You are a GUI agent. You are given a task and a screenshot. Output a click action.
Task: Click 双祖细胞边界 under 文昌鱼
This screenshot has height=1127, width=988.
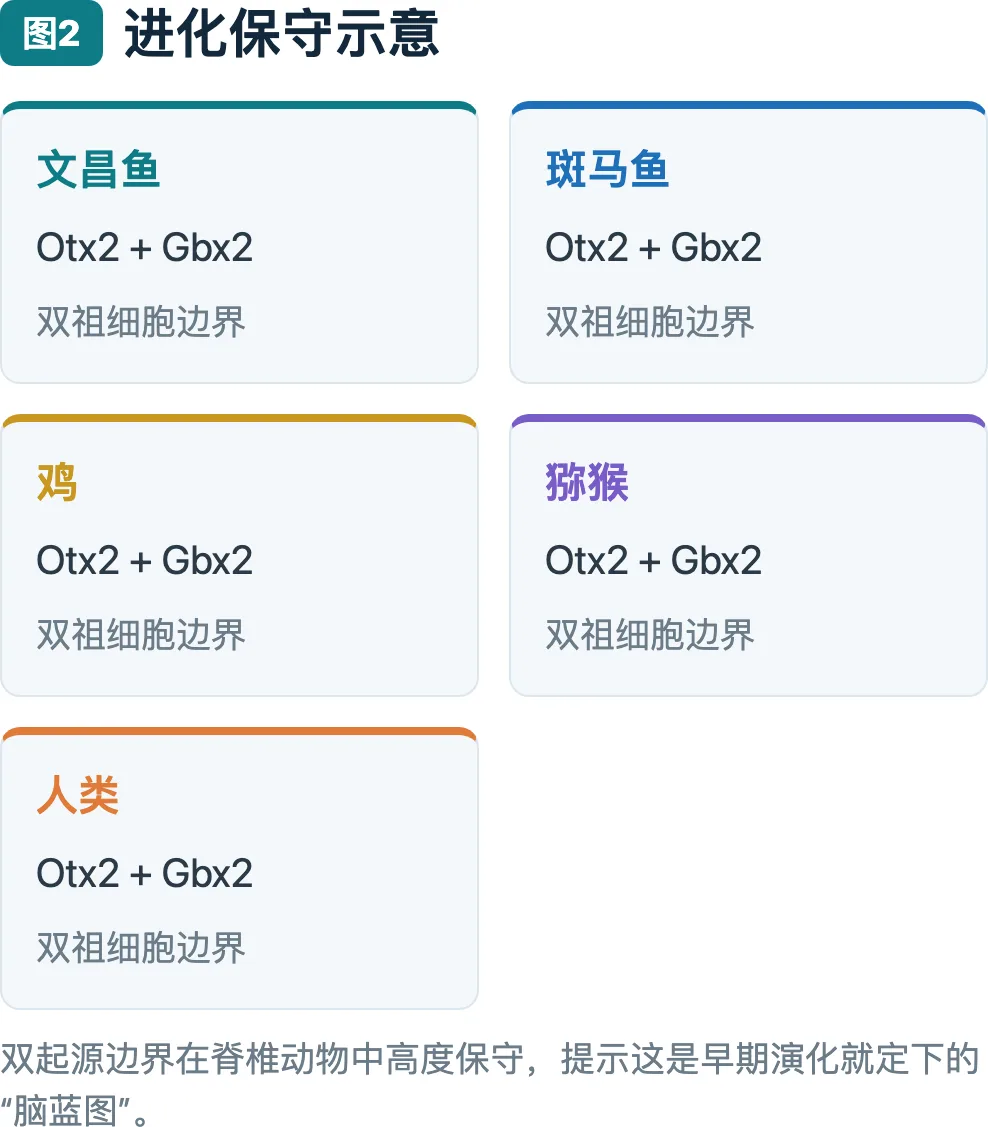141,322
